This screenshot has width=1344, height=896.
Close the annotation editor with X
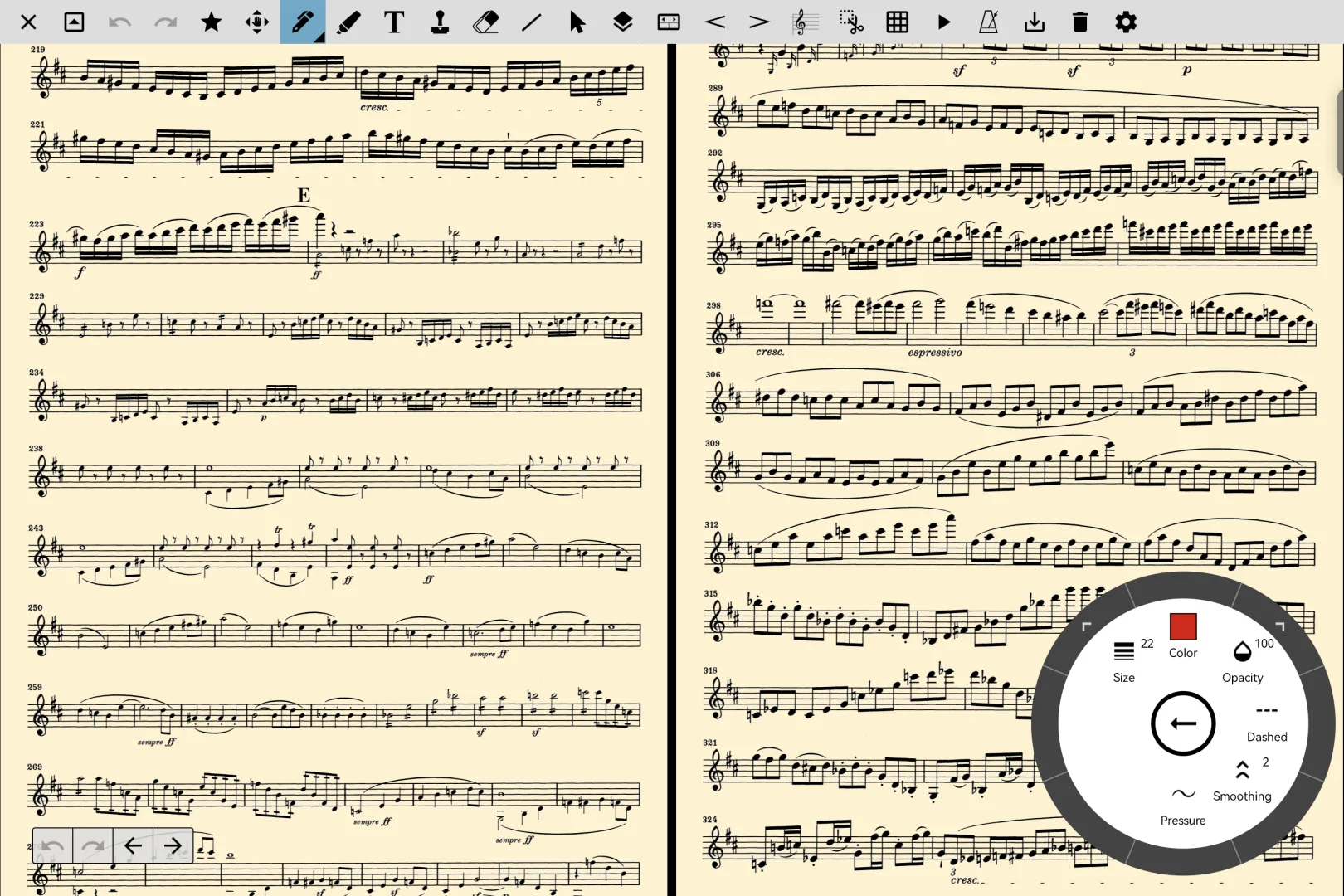pos(28,22)
